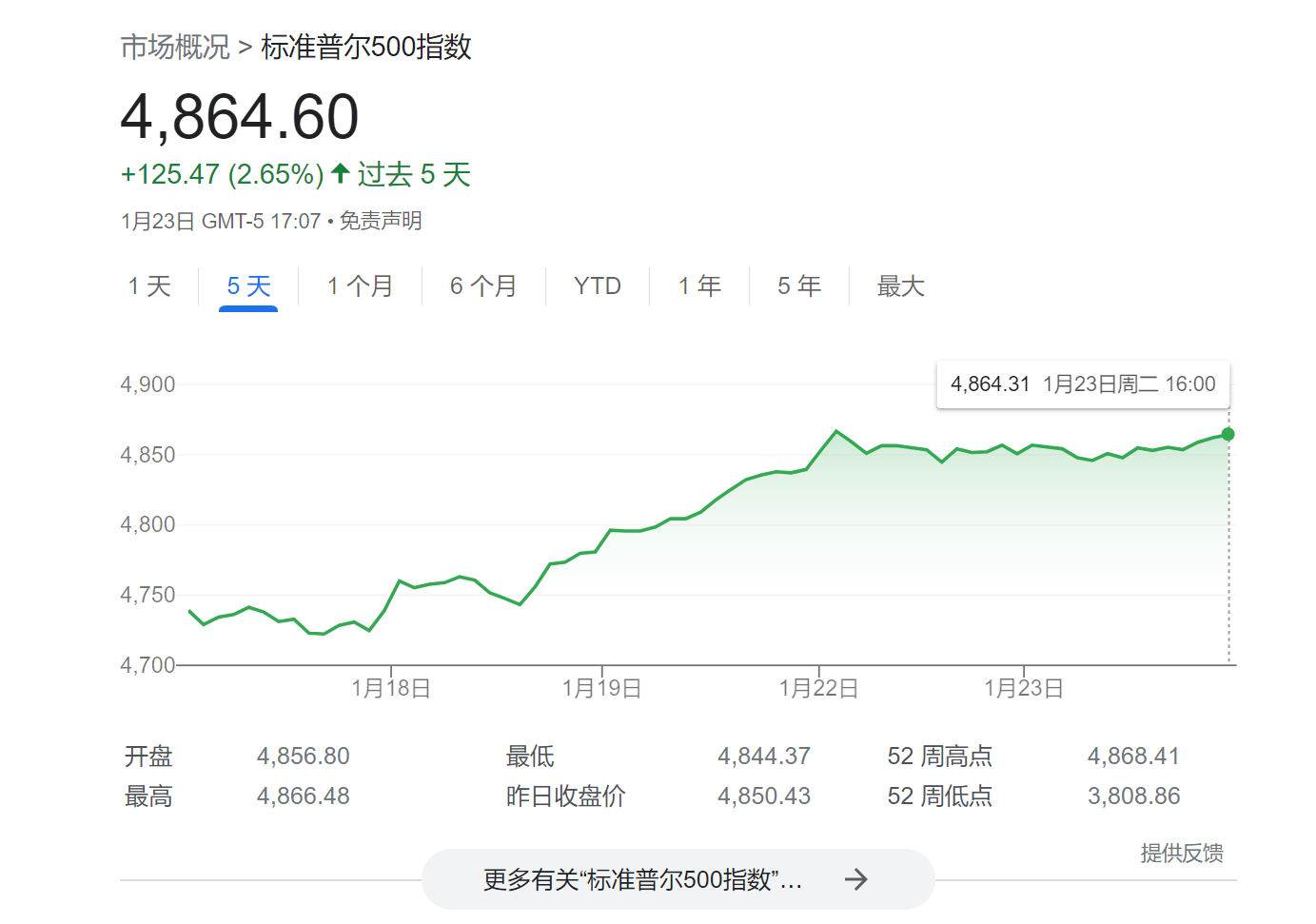Screen dimensions: 1316x924
Task: Select the 5 天 range tab
Action: [248, 286]
